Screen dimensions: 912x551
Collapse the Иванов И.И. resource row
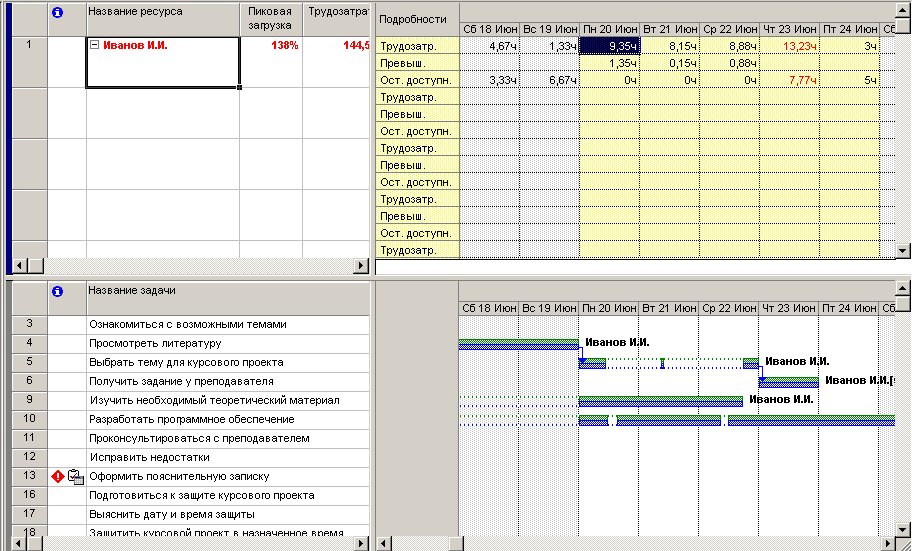(95, 45)
